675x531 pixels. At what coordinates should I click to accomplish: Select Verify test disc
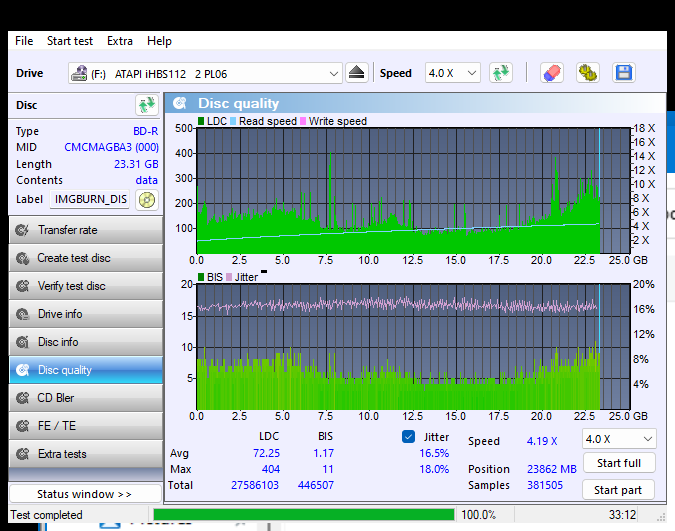[x=86, y=286]
